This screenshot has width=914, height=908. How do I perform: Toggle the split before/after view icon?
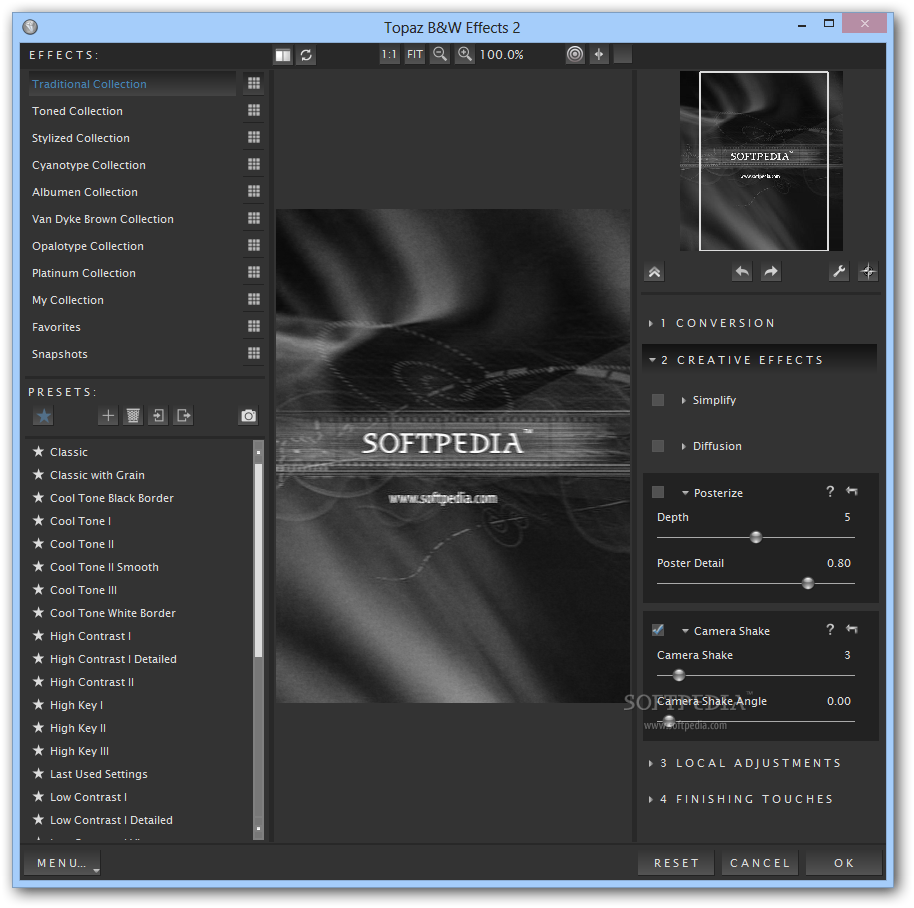pyautogui.click(x=283, y=55)
